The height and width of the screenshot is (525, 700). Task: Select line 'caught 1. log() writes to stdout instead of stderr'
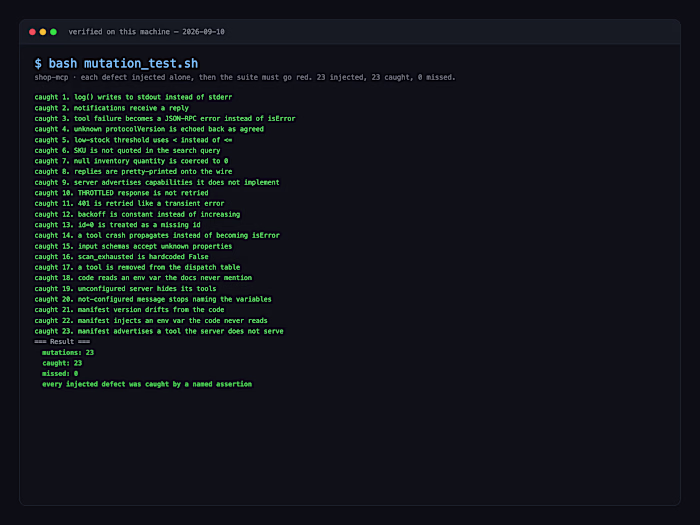point(133,97)
